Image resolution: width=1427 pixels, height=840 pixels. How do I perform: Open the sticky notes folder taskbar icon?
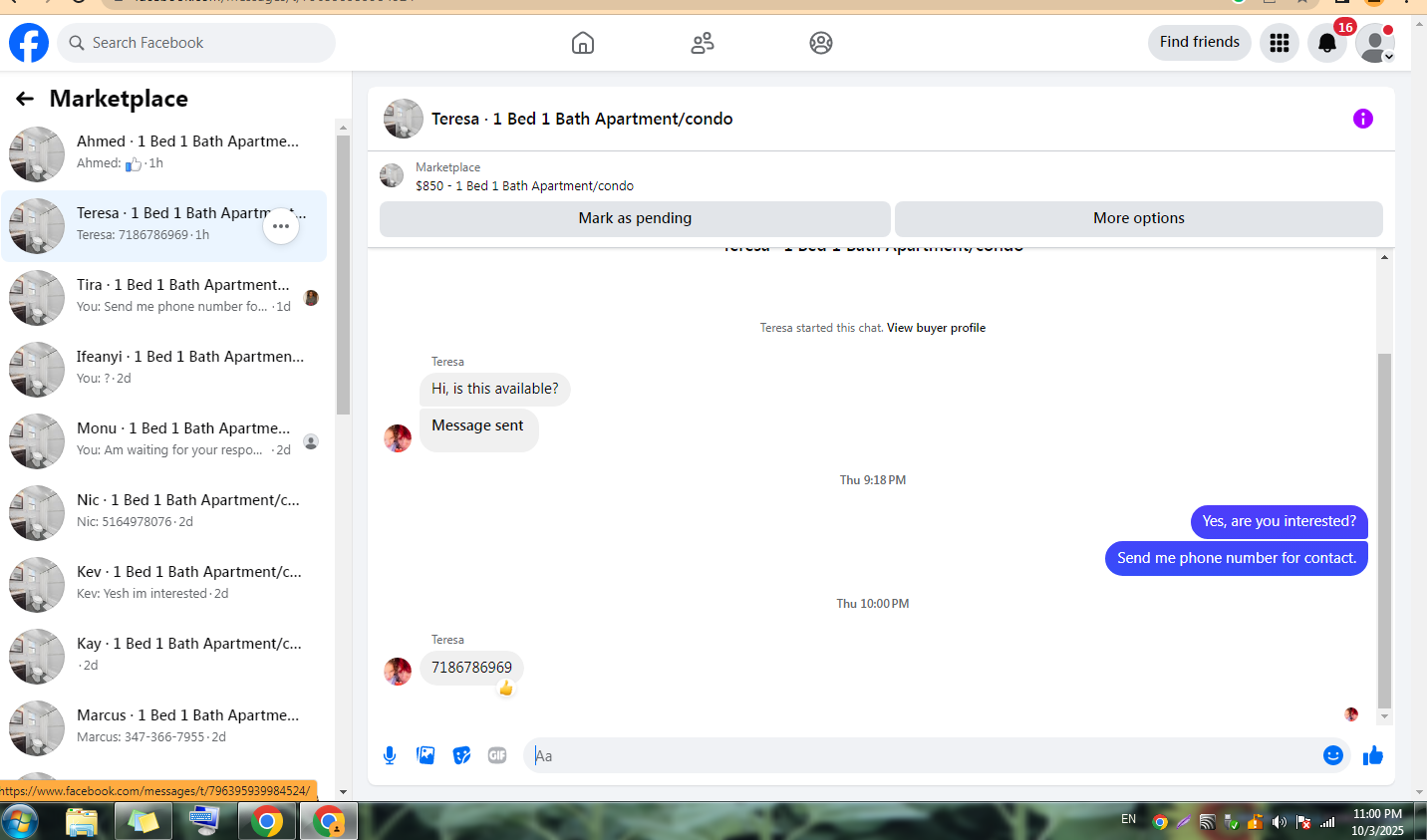coord(143,822)
